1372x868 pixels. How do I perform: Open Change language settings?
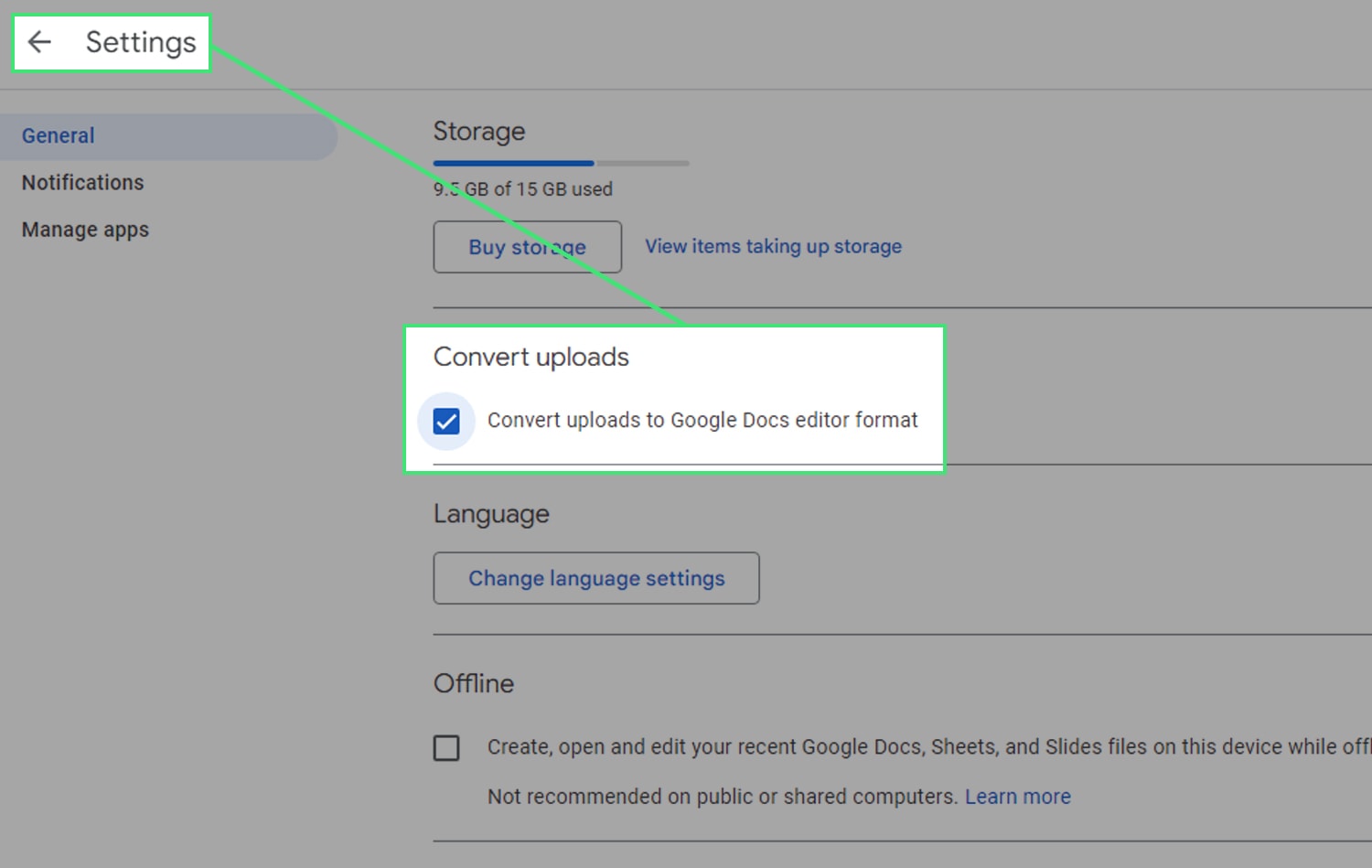pos(595,578)
